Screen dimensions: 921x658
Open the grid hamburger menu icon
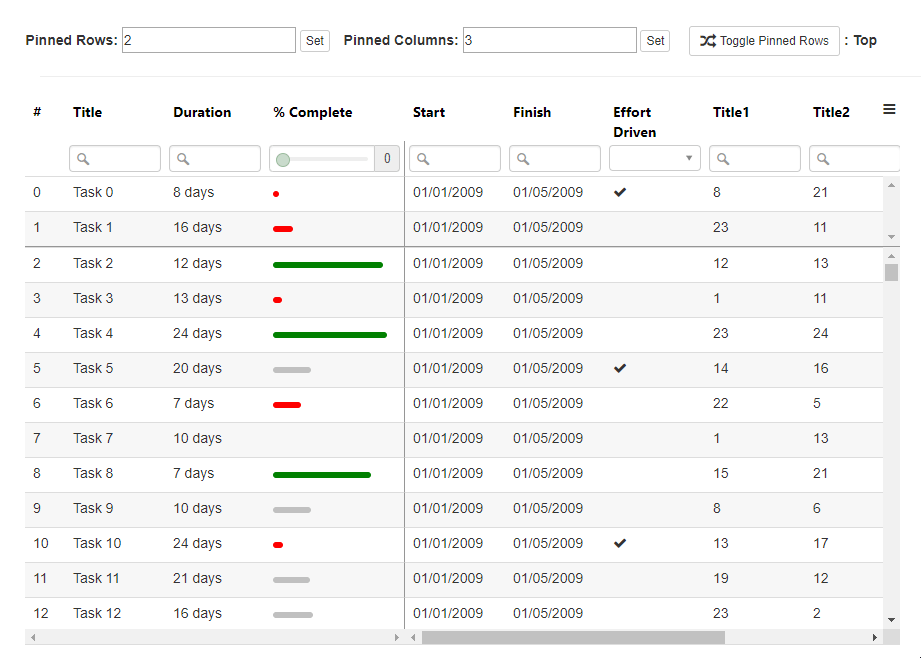click(x=889, y=110)
